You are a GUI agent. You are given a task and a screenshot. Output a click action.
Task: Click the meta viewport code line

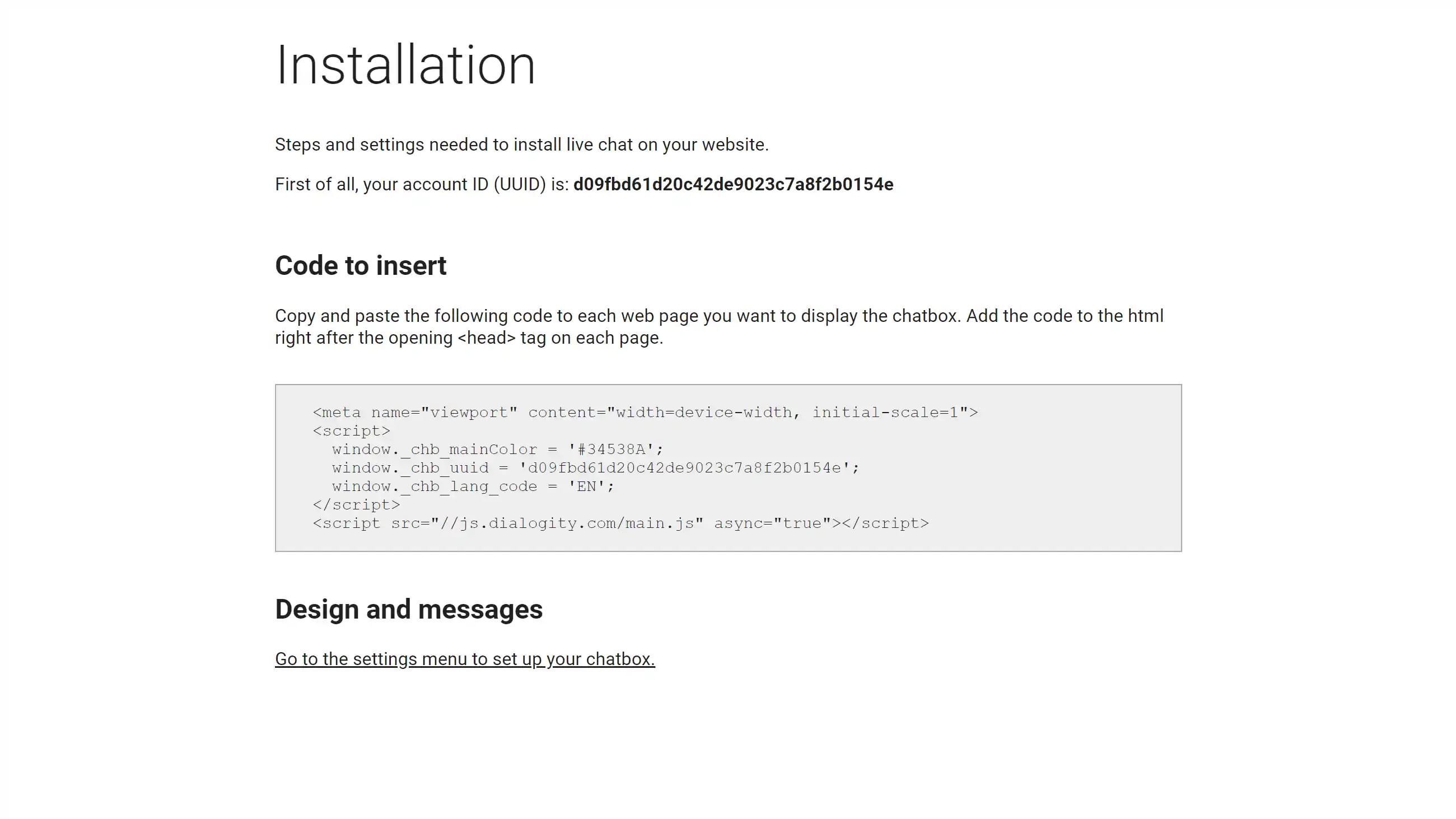(645, 413)
